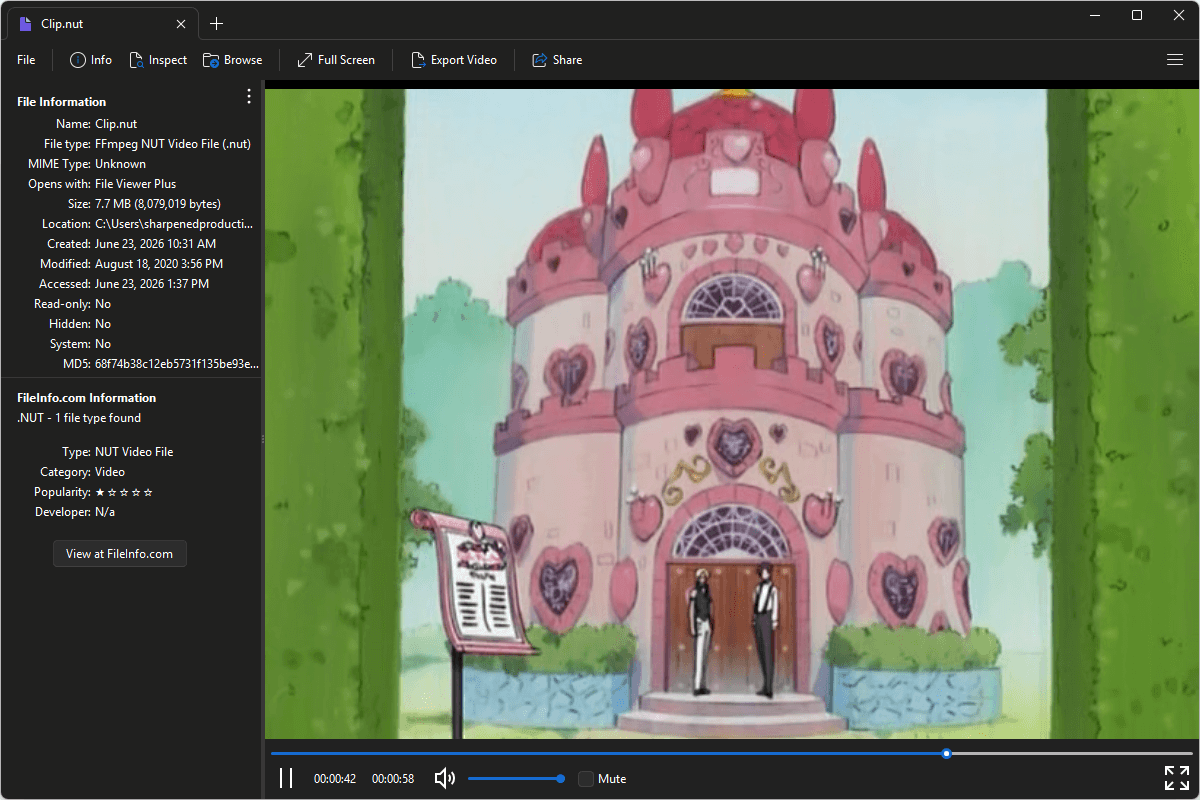1200x800 pixels.
Task: Add a new tab with the plus button
Action: tap(217, 24)
